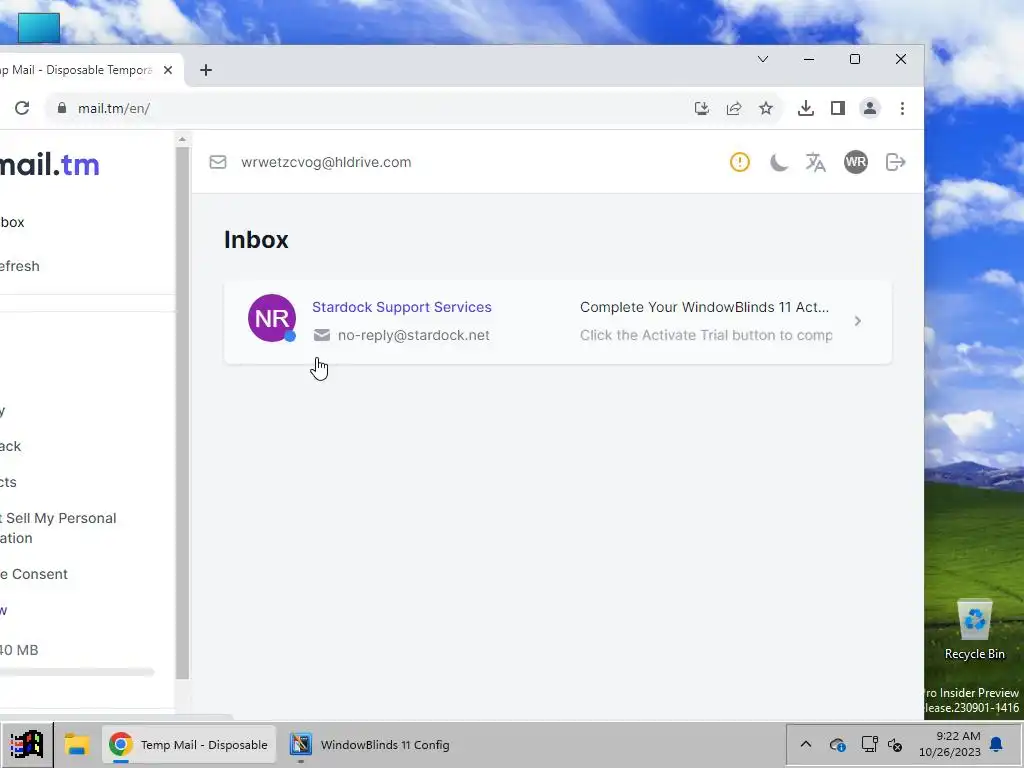
Task: Install app icon in address bar
Action: click(701, 108)
